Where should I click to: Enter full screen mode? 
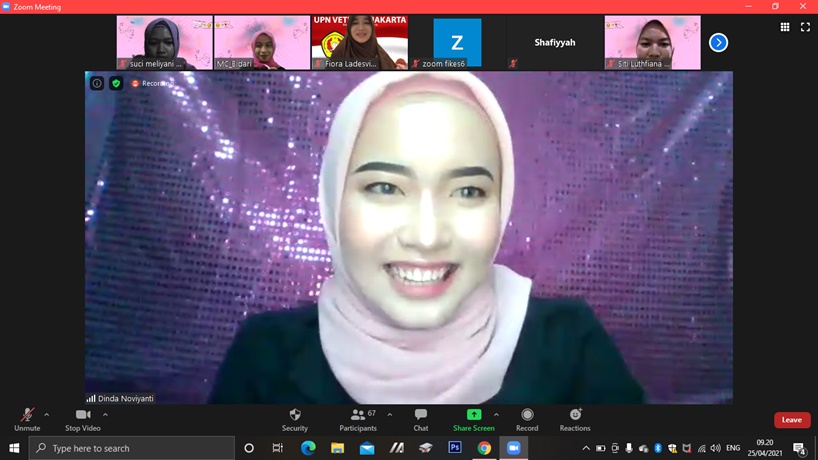tap(805, 27)
